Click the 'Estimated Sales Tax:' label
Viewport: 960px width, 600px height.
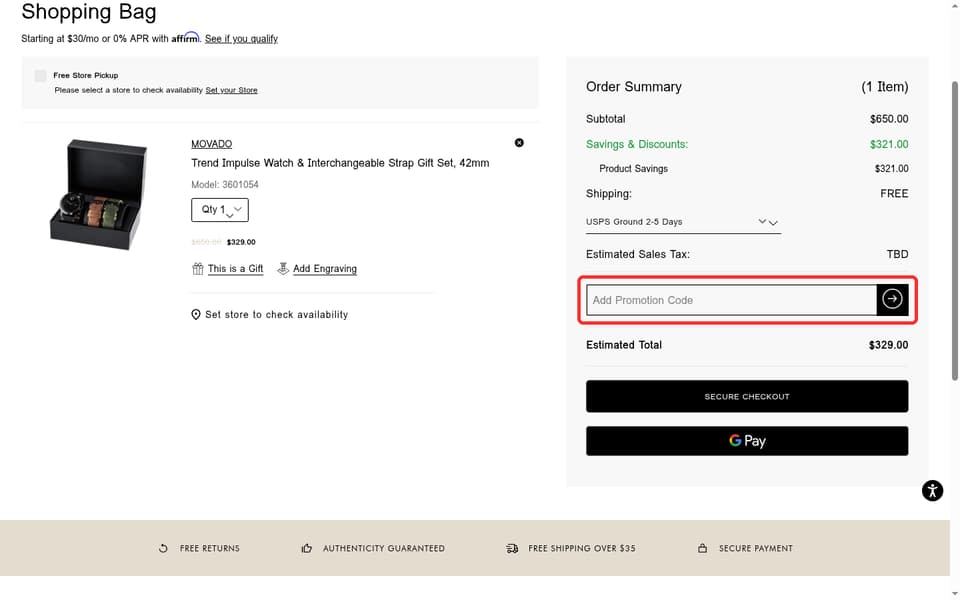click(x=637, y=254)
